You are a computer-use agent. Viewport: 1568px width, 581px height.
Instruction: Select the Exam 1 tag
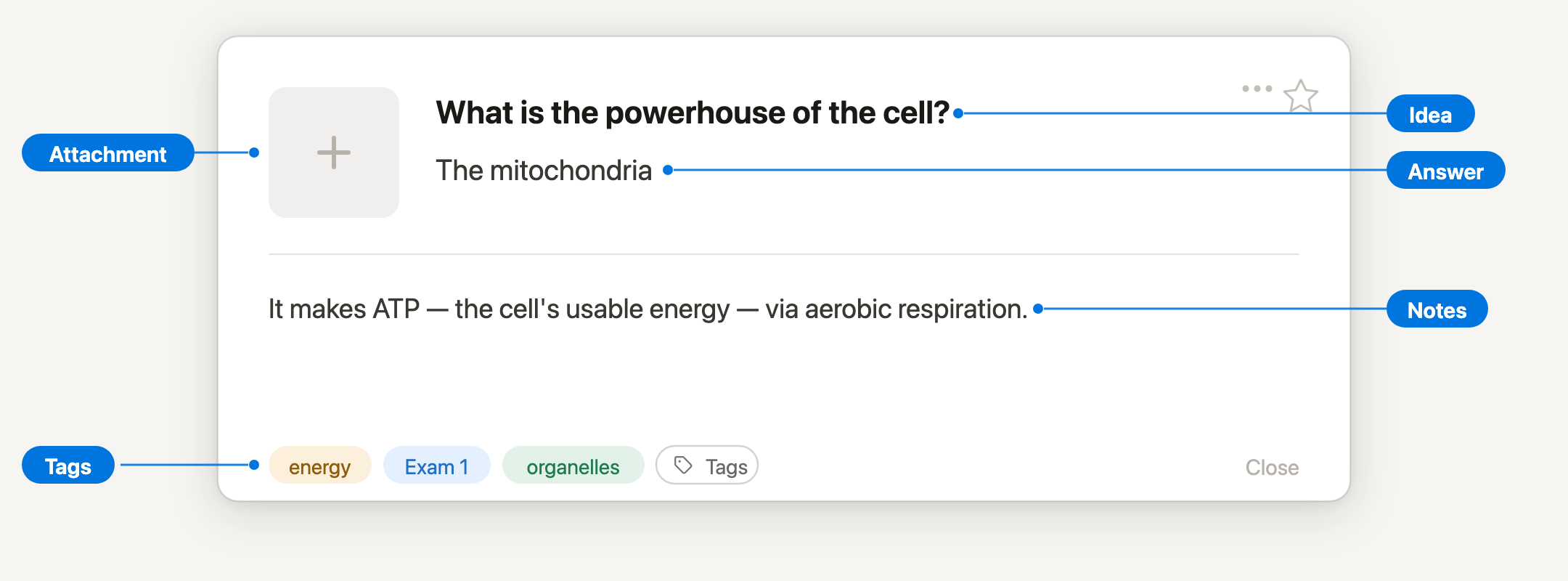pos(437,465)
